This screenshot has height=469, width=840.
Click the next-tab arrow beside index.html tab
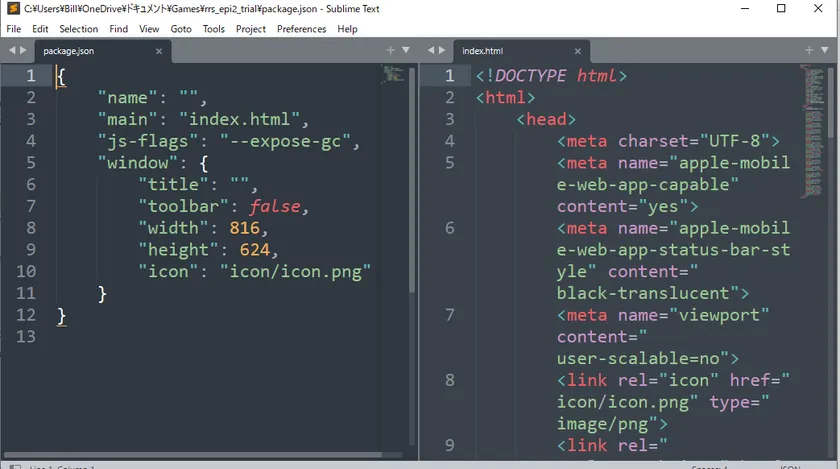click(441, 50)
